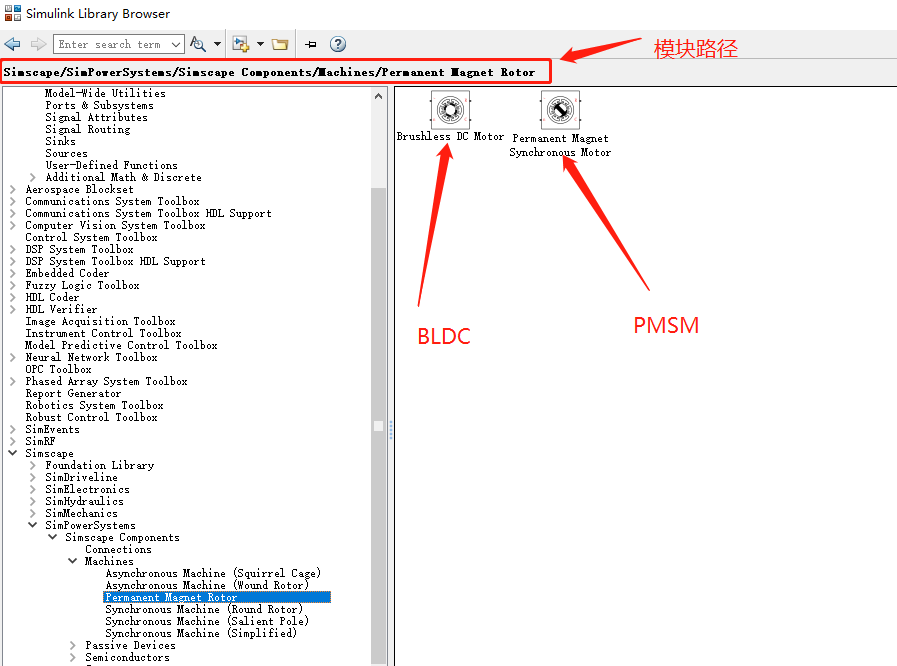Screen dimensions: 897x666
Task: Expand the Semiconductors node
Action: point(73,658)
